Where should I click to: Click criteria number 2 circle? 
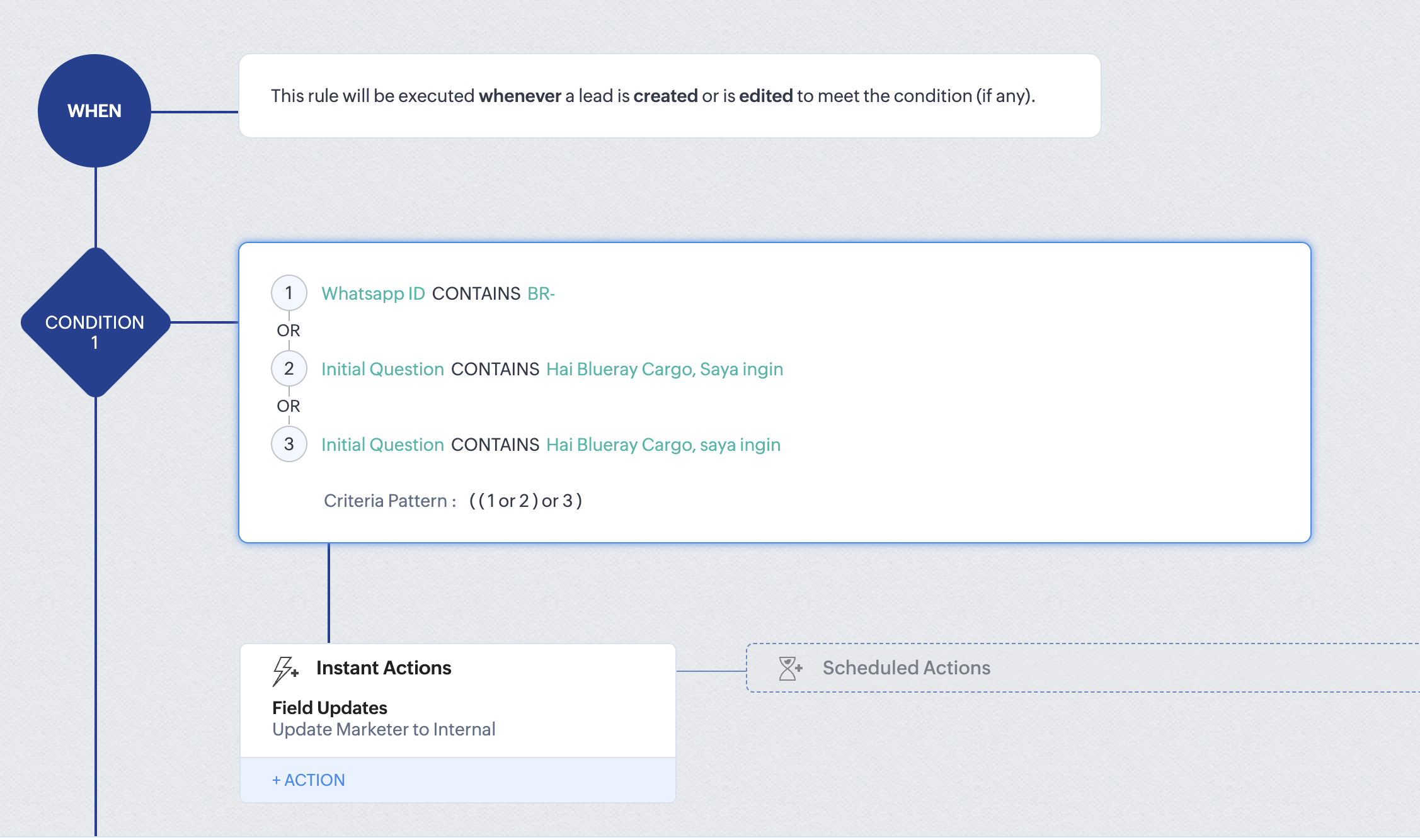pos(289,368)
